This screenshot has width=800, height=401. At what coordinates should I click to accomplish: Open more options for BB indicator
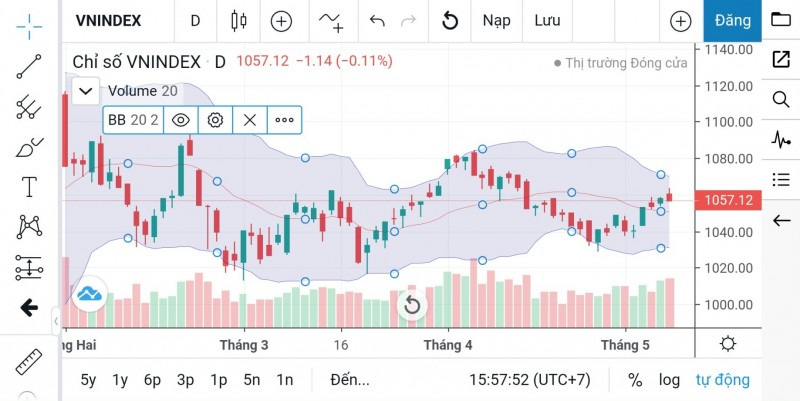[x=285, y=120]
